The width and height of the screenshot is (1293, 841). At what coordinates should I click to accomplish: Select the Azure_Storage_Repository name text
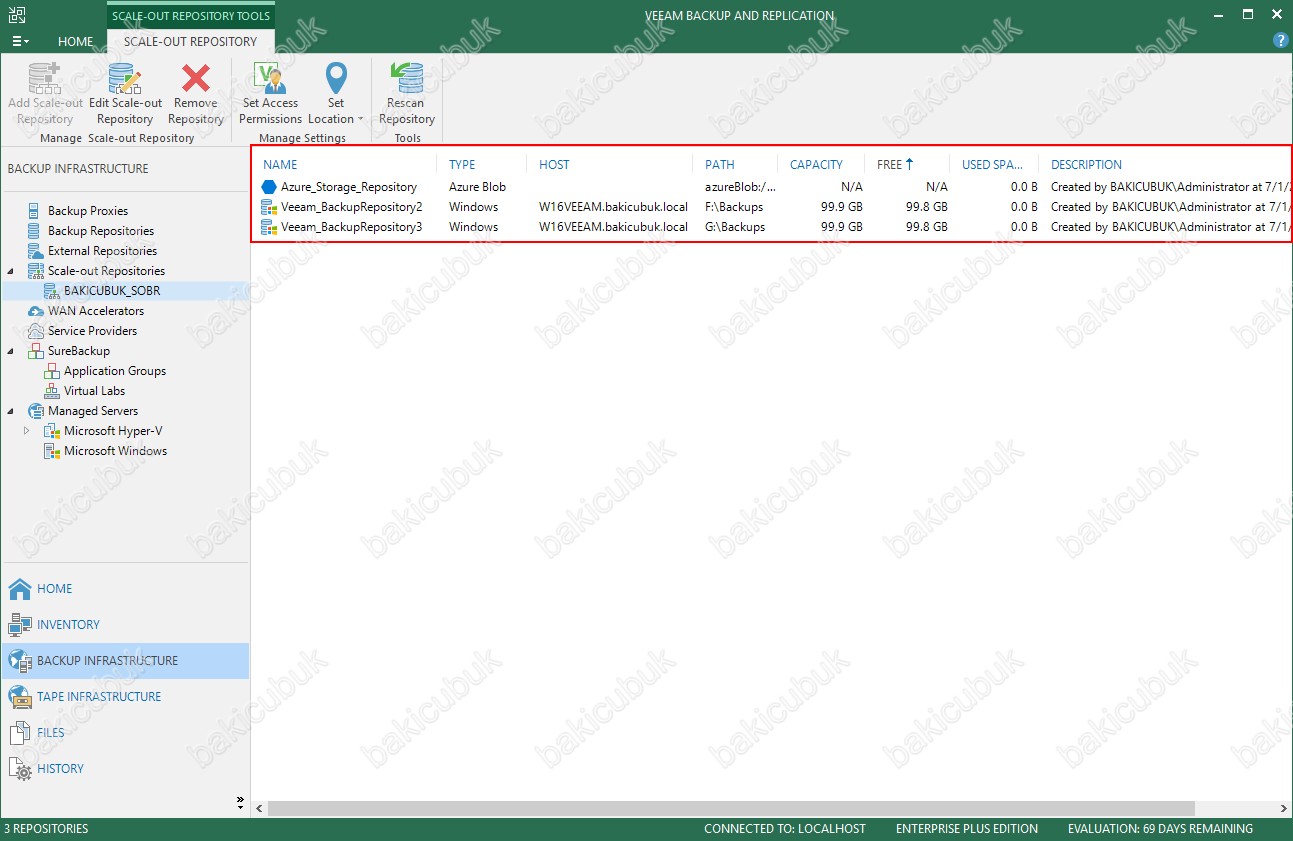click(x=349, y=187)
